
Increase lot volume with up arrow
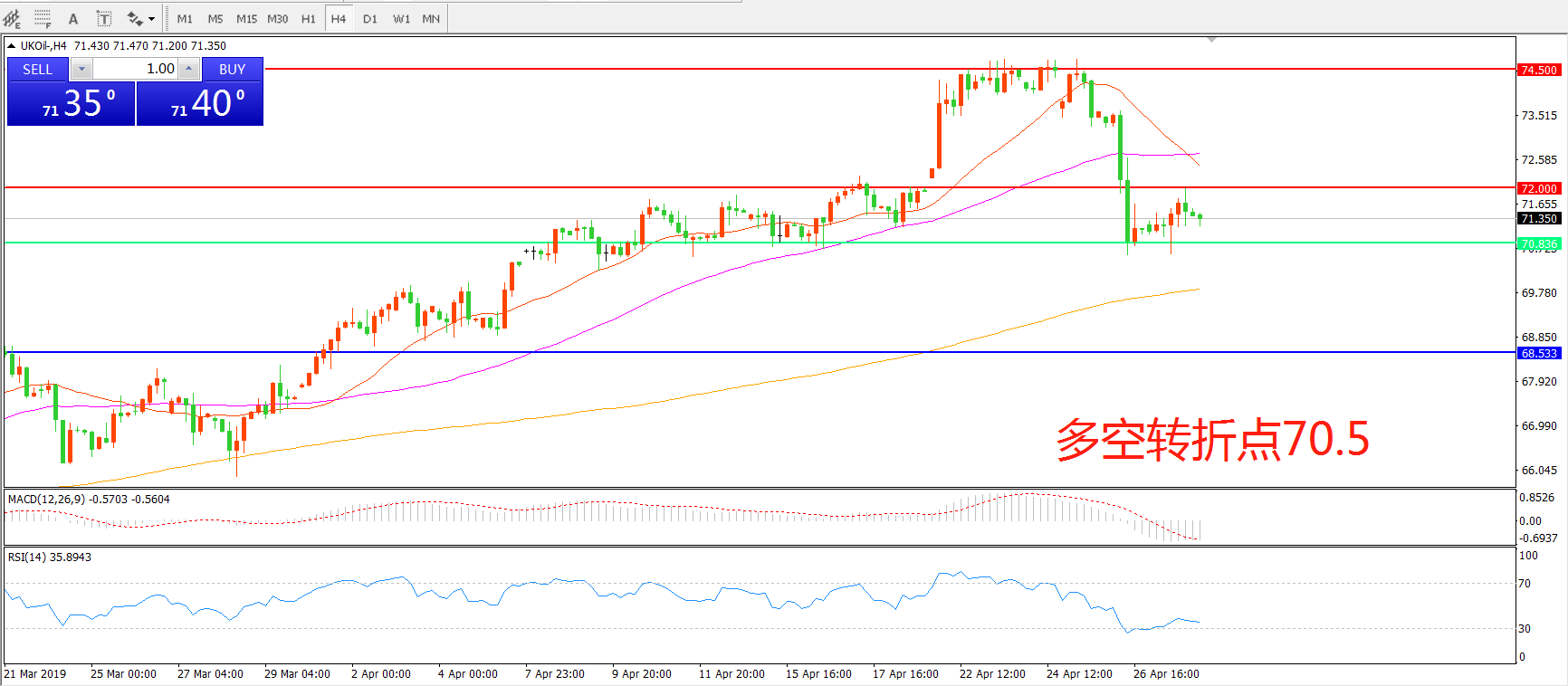(x=188, y=69)
